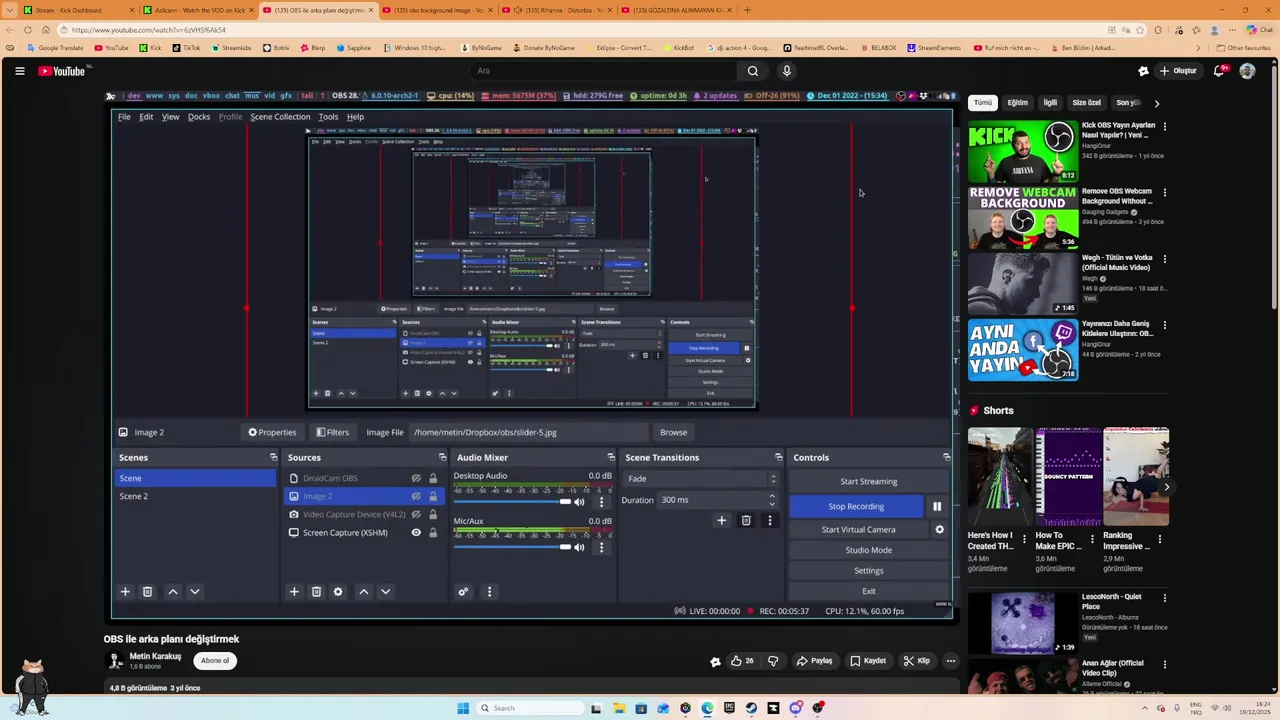Open virtual camera gear settings in OBS
1280x720 pixels.
tap(939, 530)
